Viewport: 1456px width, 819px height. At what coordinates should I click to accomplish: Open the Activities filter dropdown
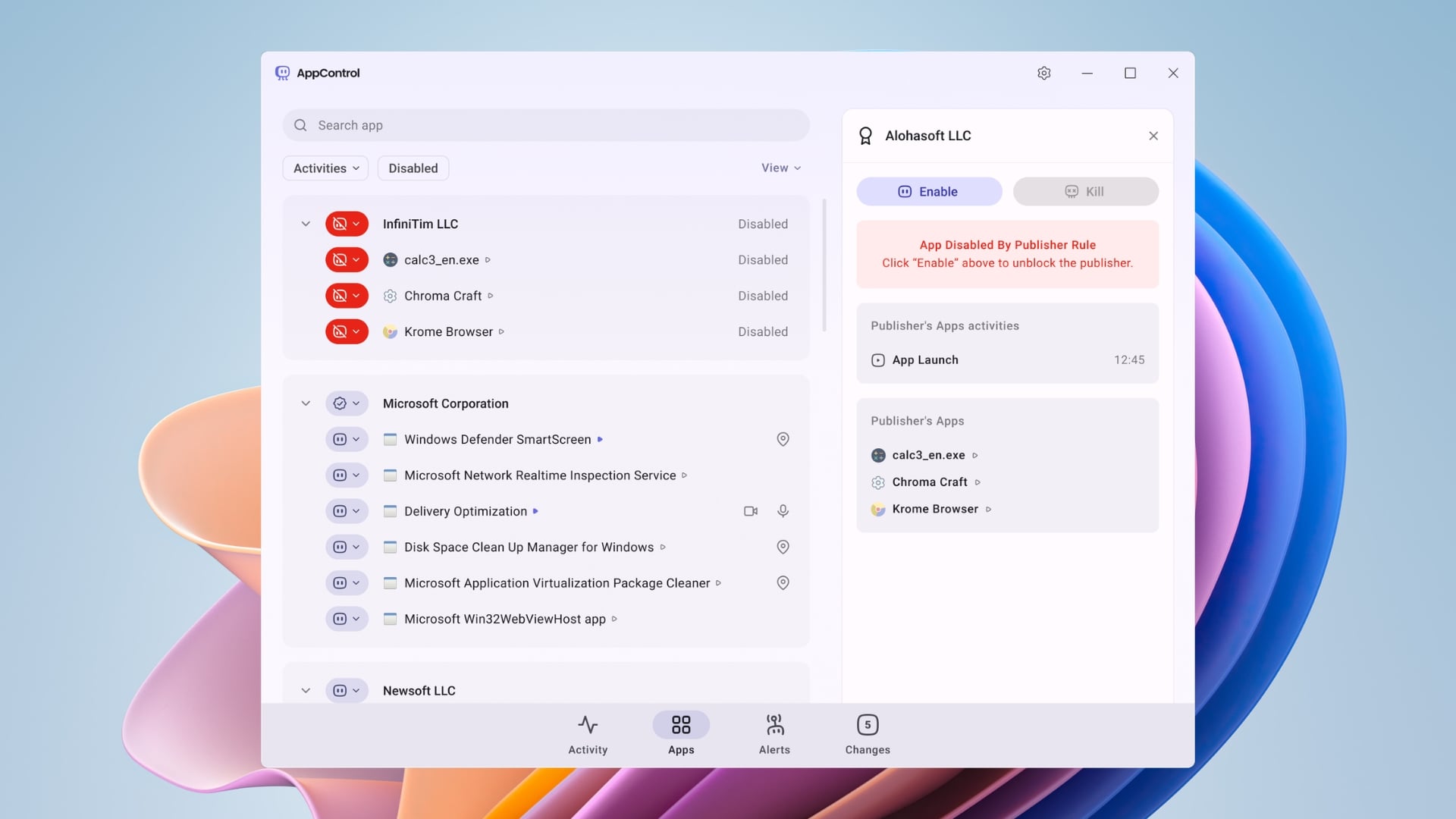pyautogui.click(x=325, y=168)
